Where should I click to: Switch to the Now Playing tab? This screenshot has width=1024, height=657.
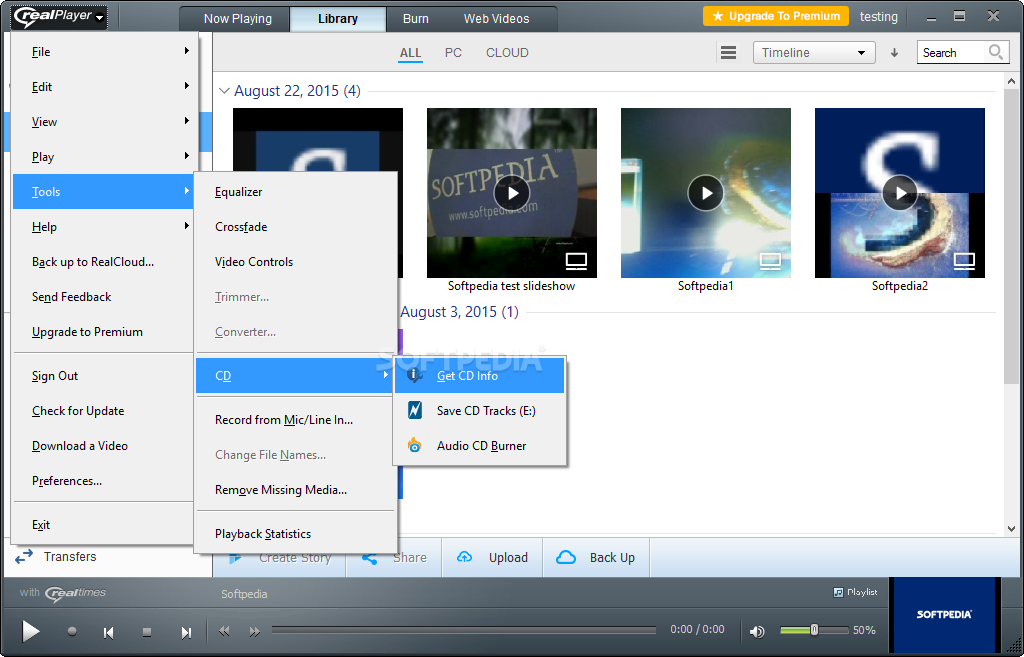click(237, 19)
